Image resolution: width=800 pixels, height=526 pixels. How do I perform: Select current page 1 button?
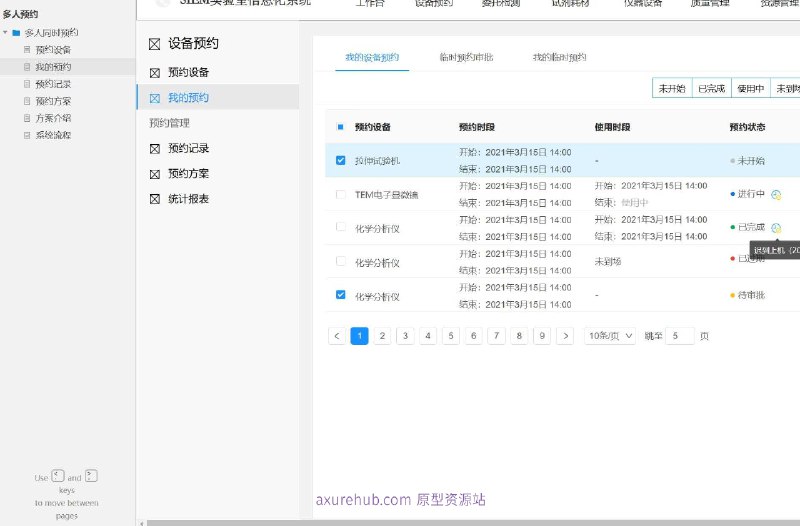[360, 336]
